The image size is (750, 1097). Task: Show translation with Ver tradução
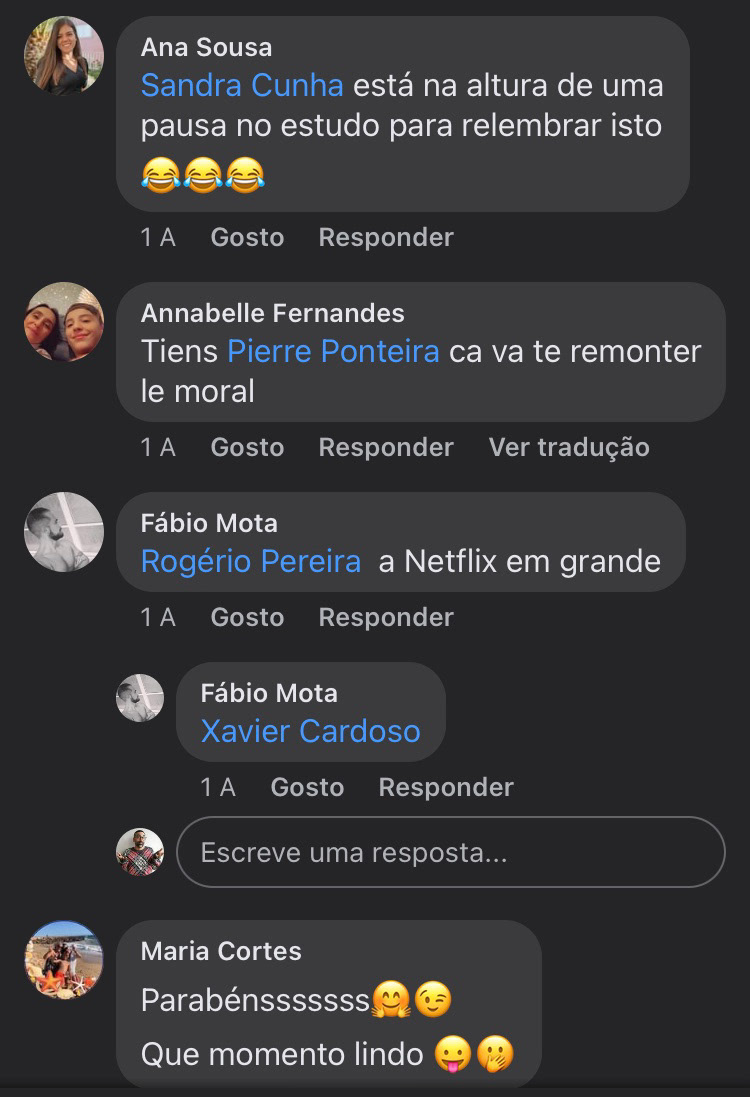[x=569, y=447]
